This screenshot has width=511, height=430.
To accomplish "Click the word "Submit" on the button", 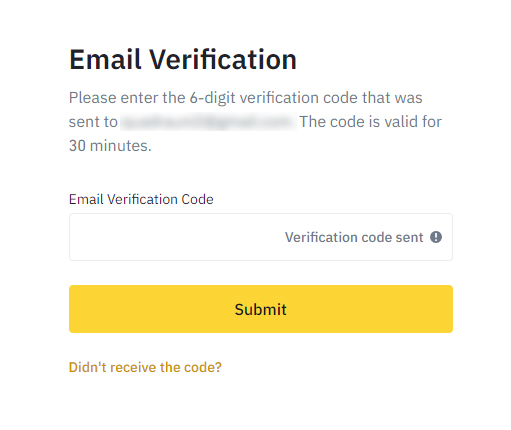I will (261, 309).
